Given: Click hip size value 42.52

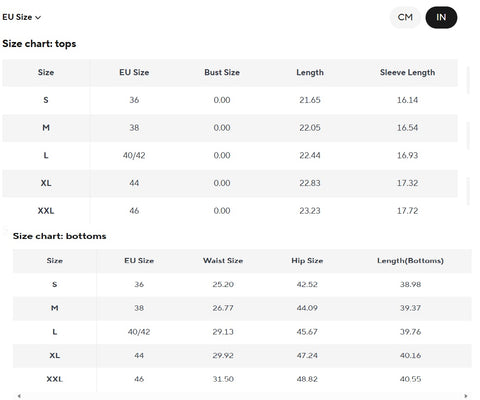Looking at the screenshot, I should pos(307,284).
